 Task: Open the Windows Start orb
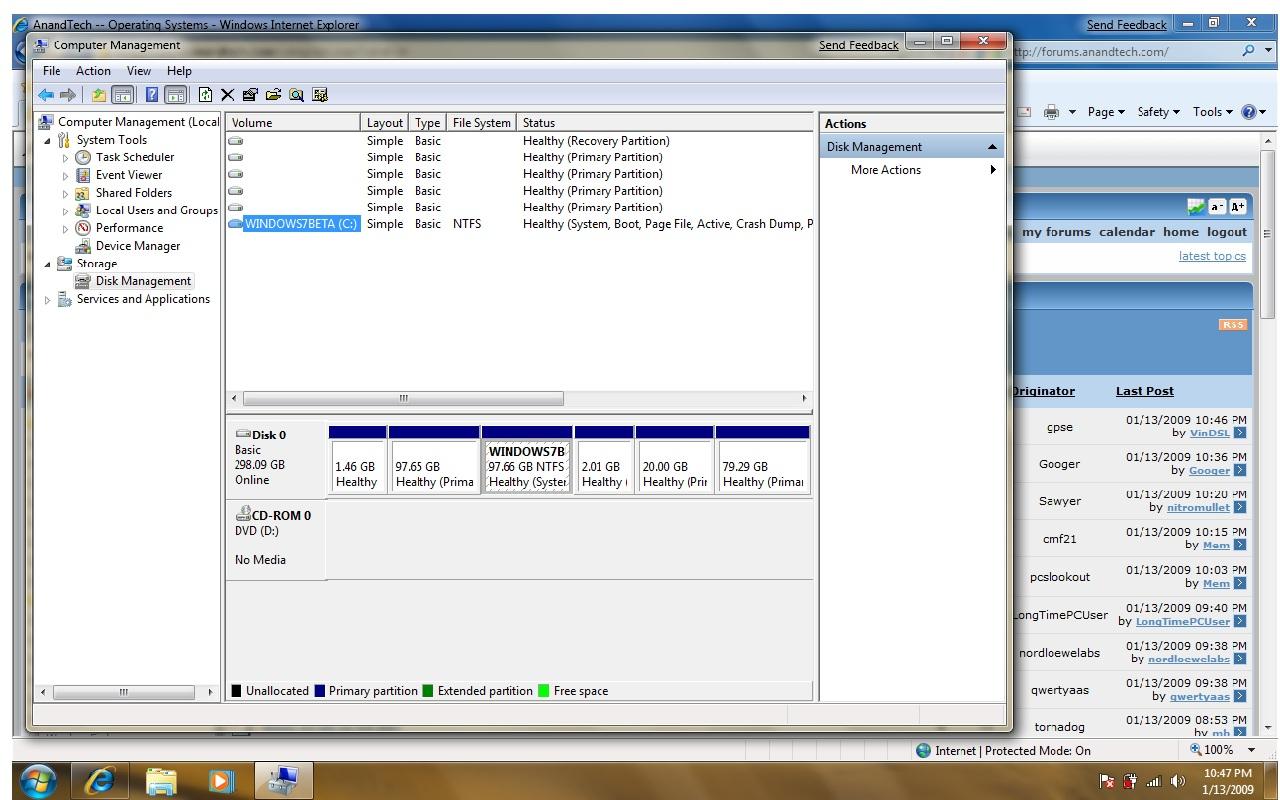38,780
